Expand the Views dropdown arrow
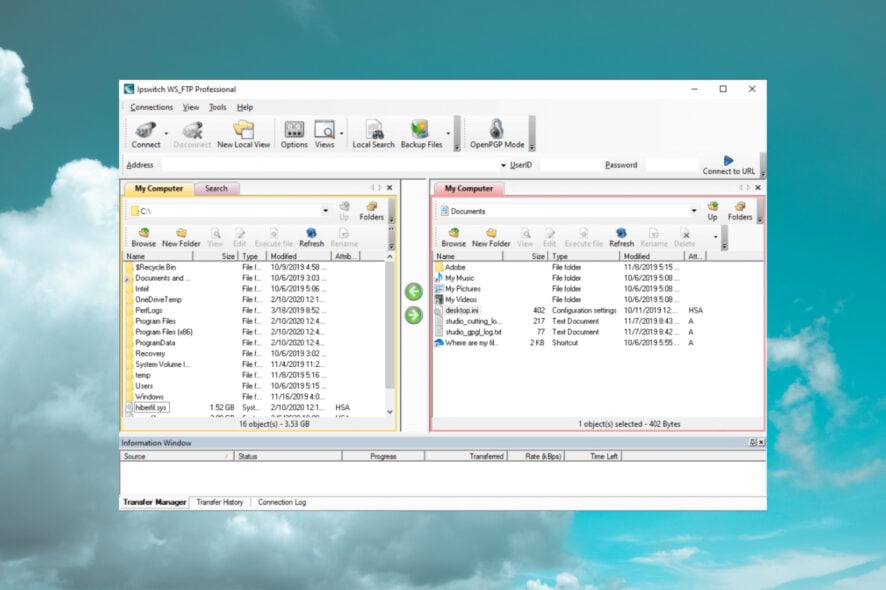The width and height of the screenshot is (886, 590). (x=341, y=134)
